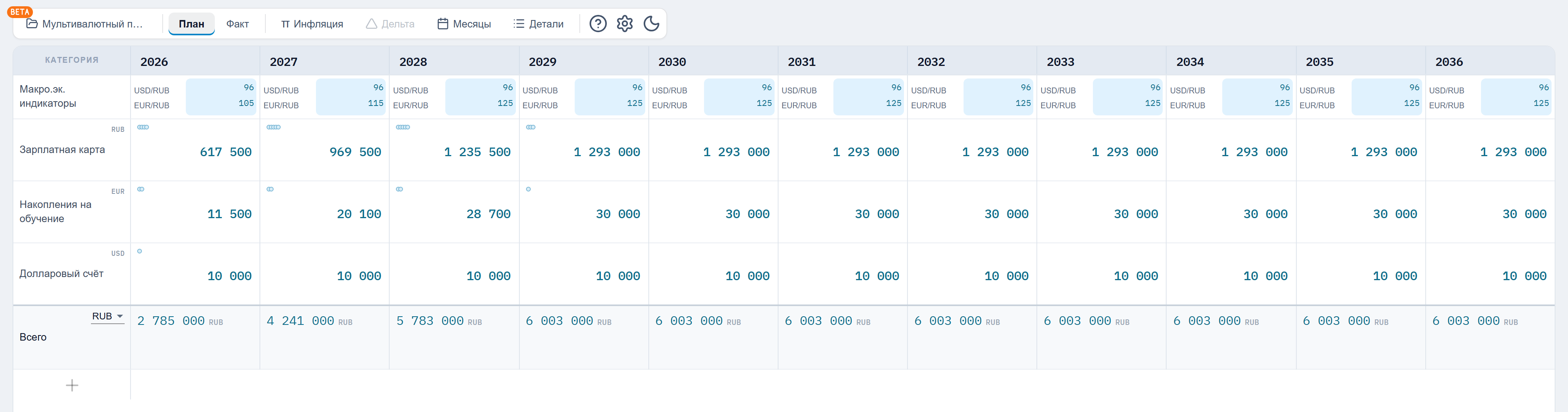Image resolution: width=1568 pixels, height=412 pixels.
Task: Click dot indicator in Долларовый счёт 2026
Action: click(140, 251)
